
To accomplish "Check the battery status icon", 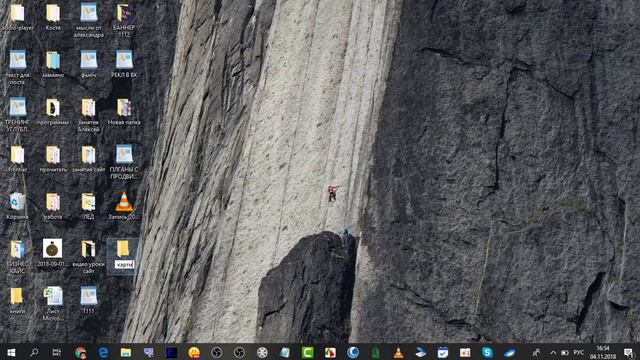I will pyautogui.click(x=565, y=352).
